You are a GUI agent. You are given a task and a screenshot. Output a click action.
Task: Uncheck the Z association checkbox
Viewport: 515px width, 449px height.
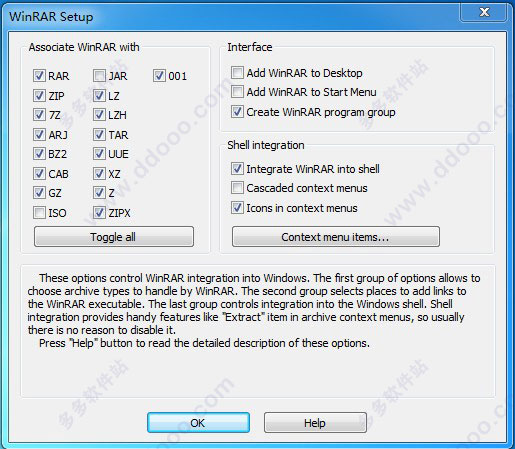click(99, 192)
